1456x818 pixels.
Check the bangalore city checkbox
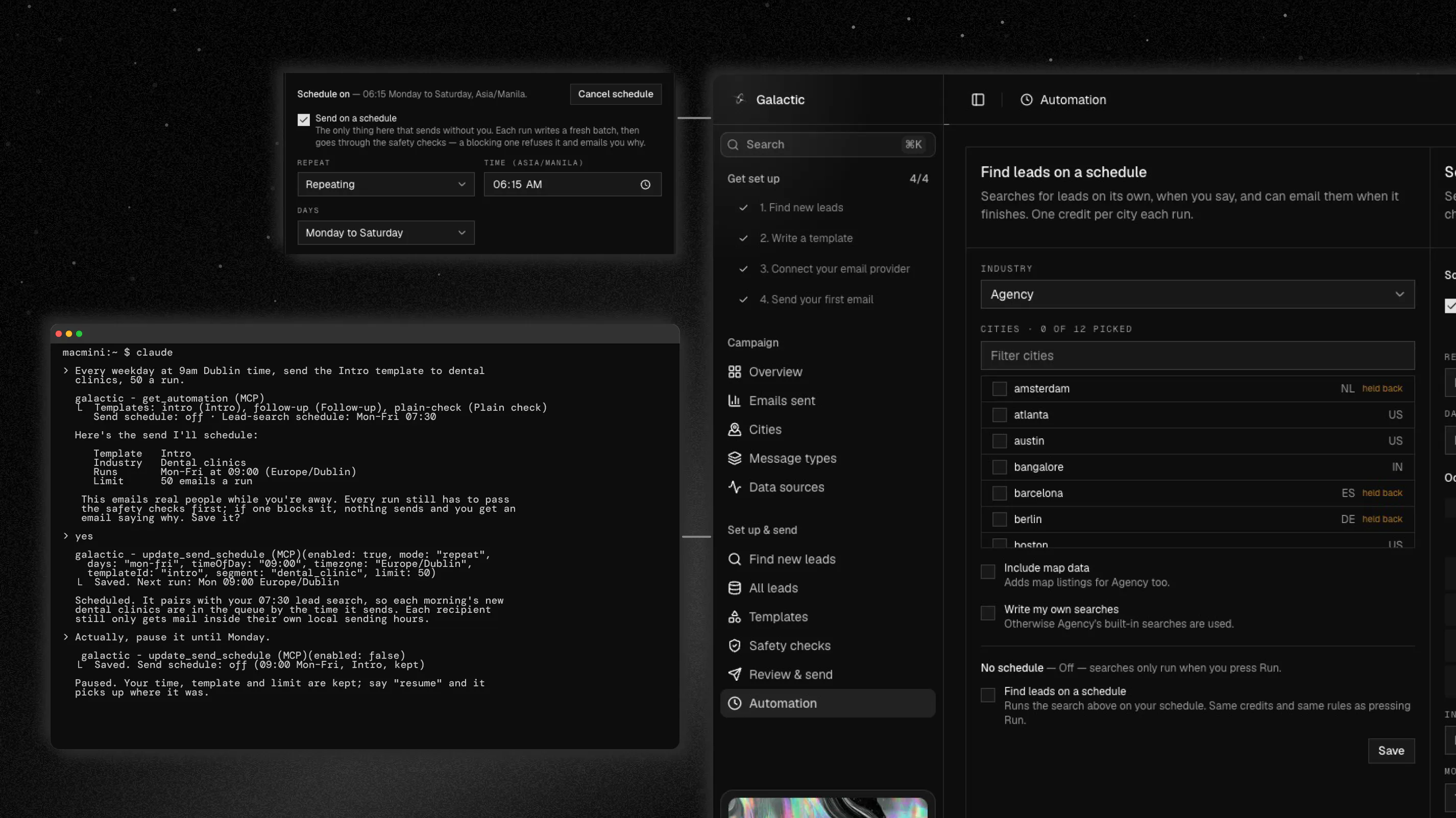(999, 467)
